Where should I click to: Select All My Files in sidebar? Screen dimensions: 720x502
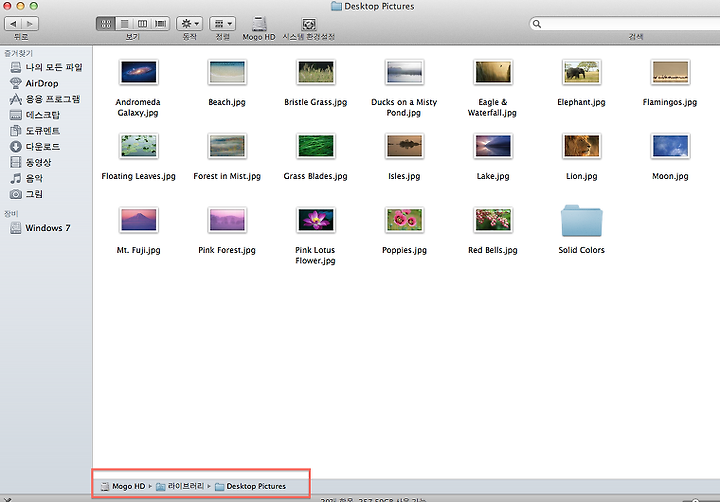click(x=46, y=68)
